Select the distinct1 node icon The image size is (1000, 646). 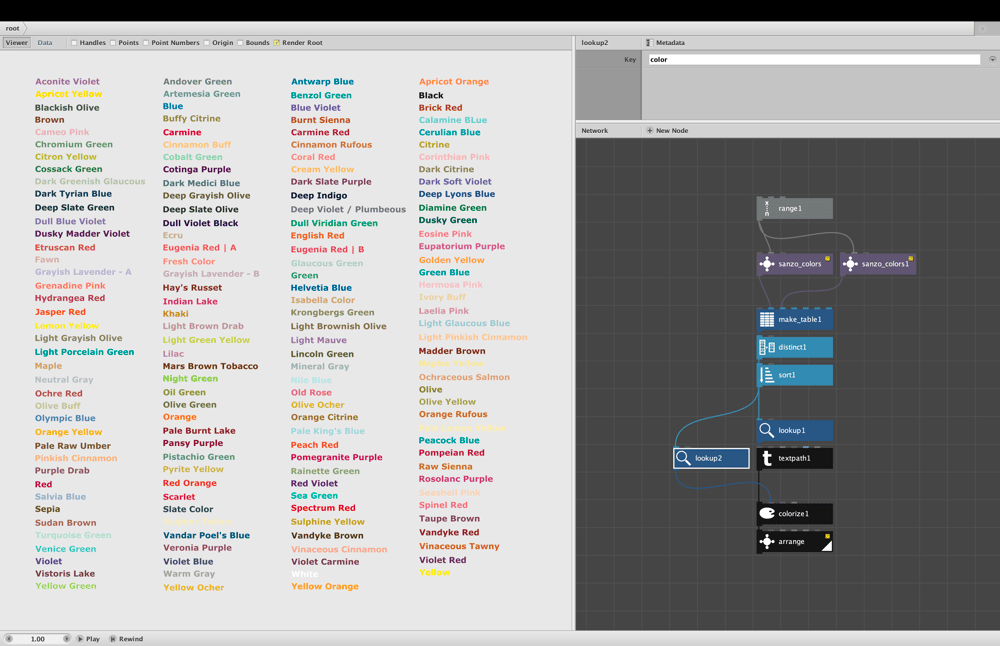[x=767, y=348]
